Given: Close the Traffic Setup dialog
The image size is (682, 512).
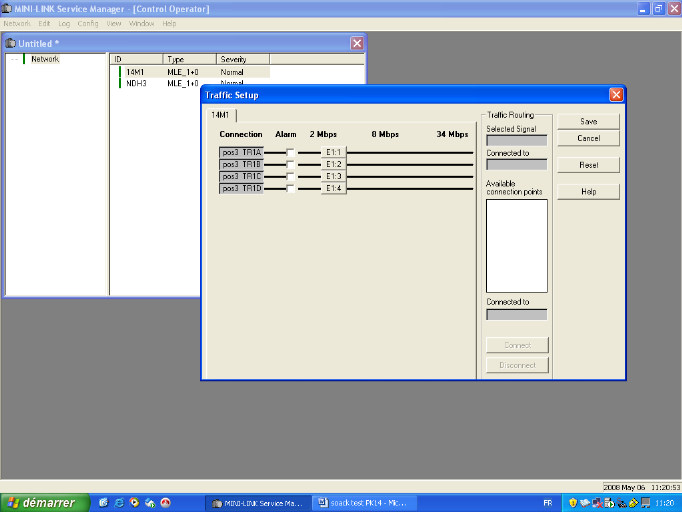Looking at the screenshot, I should tap(615, 94).
